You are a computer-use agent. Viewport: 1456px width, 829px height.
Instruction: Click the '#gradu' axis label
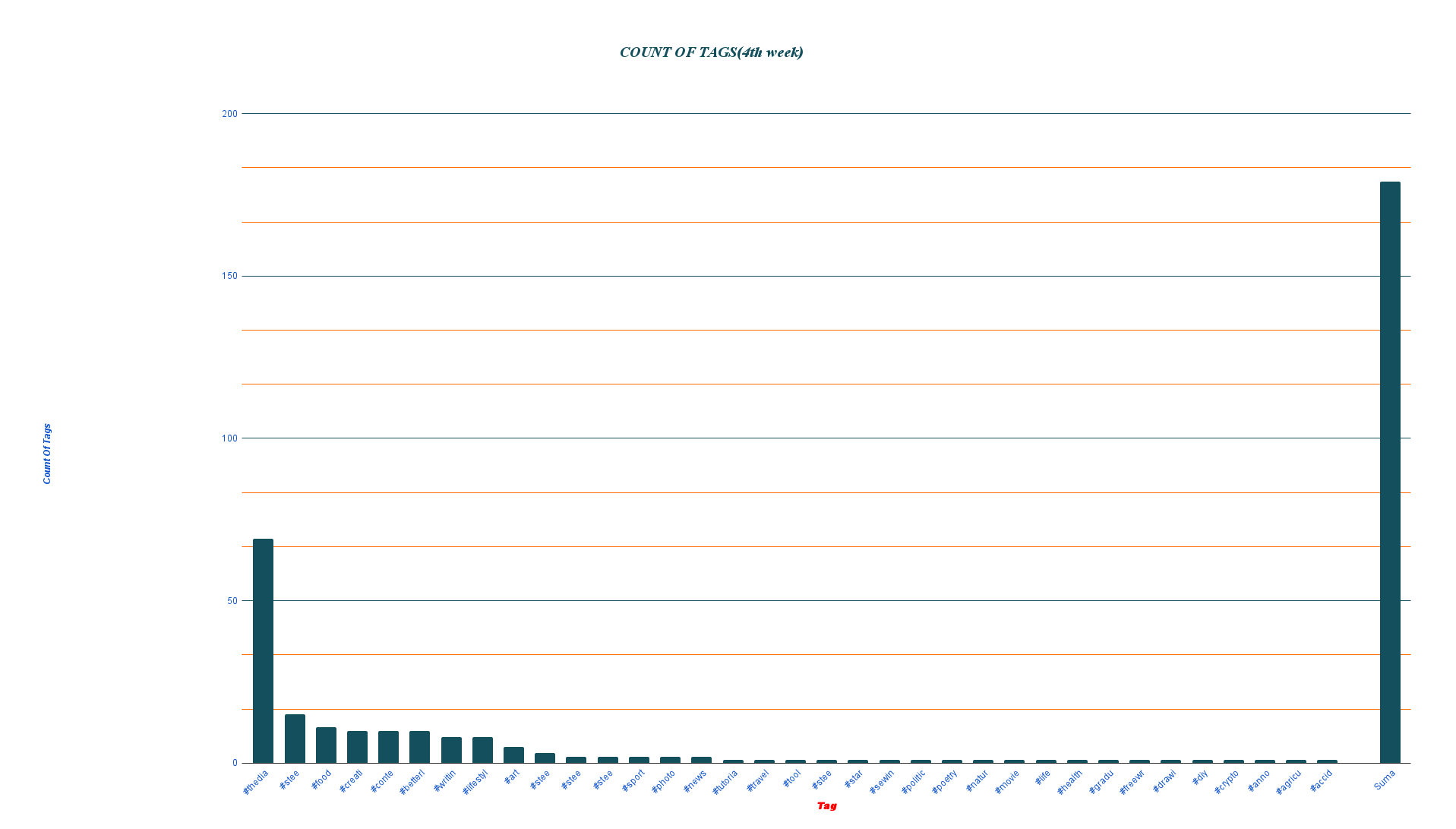click(x=1101, y=782)
